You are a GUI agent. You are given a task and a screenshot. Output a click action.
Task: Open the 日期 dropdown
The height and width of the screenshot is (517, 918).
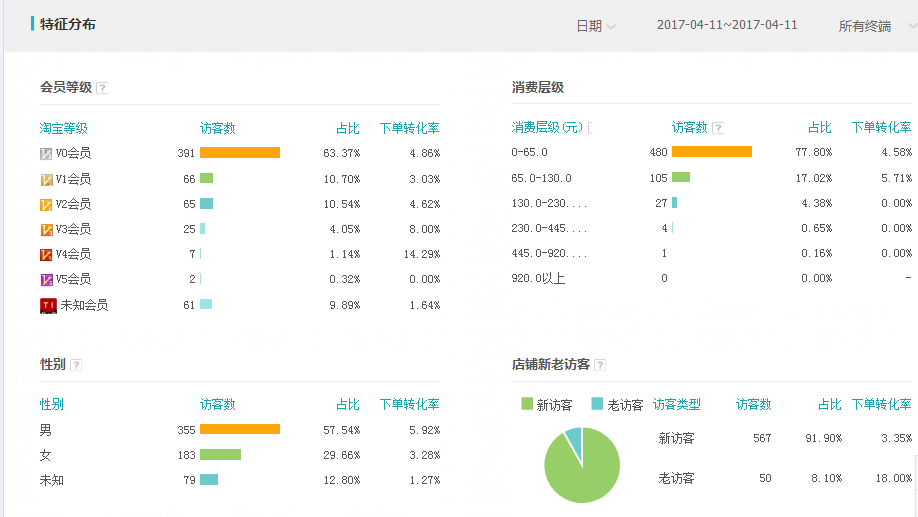595,26
